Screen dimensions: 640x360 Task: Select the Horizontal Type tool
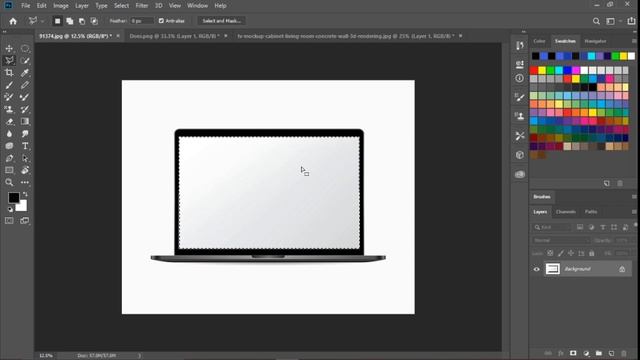click(x=25, y=146)
